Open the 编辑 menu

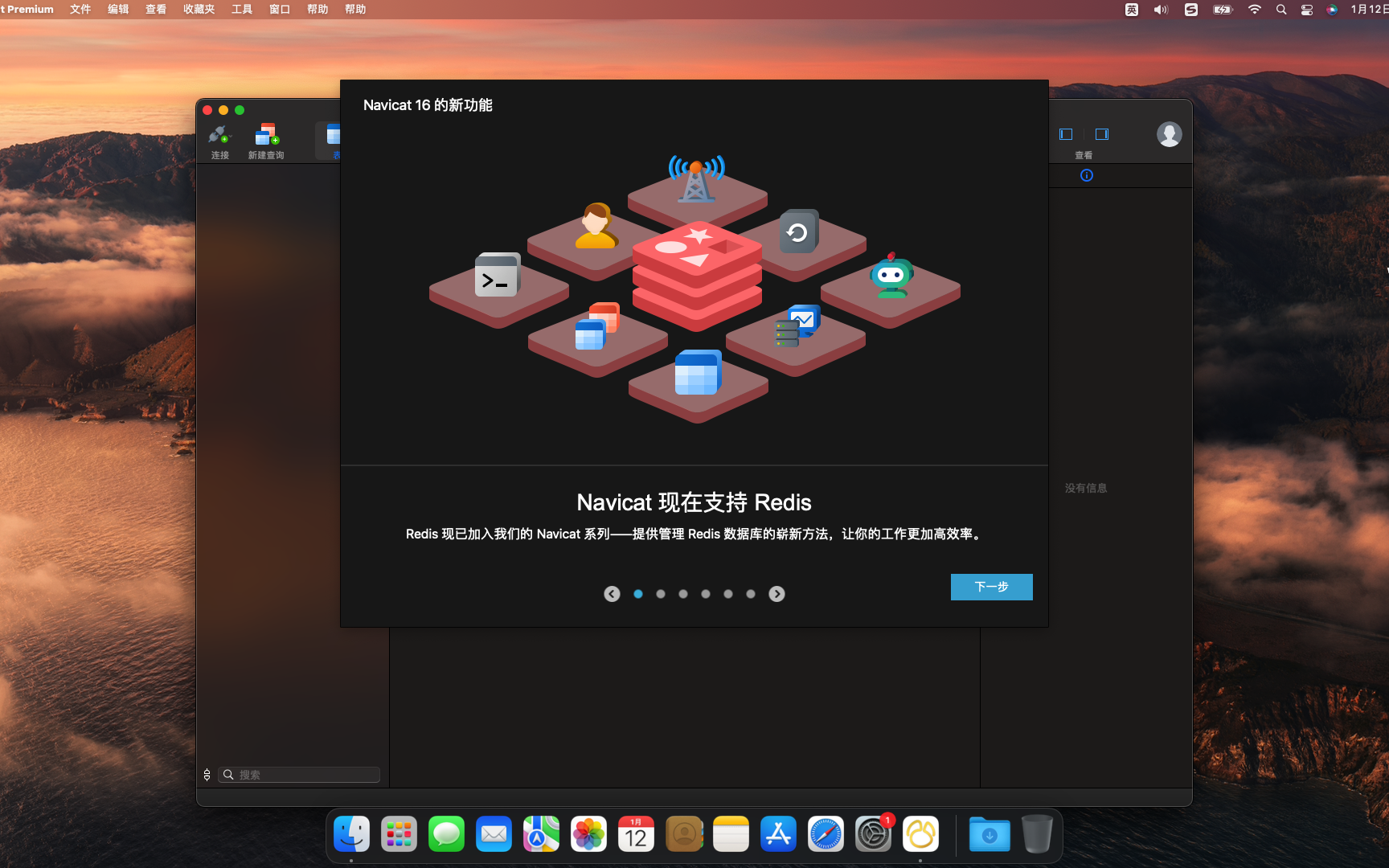[x=118, y=9]
